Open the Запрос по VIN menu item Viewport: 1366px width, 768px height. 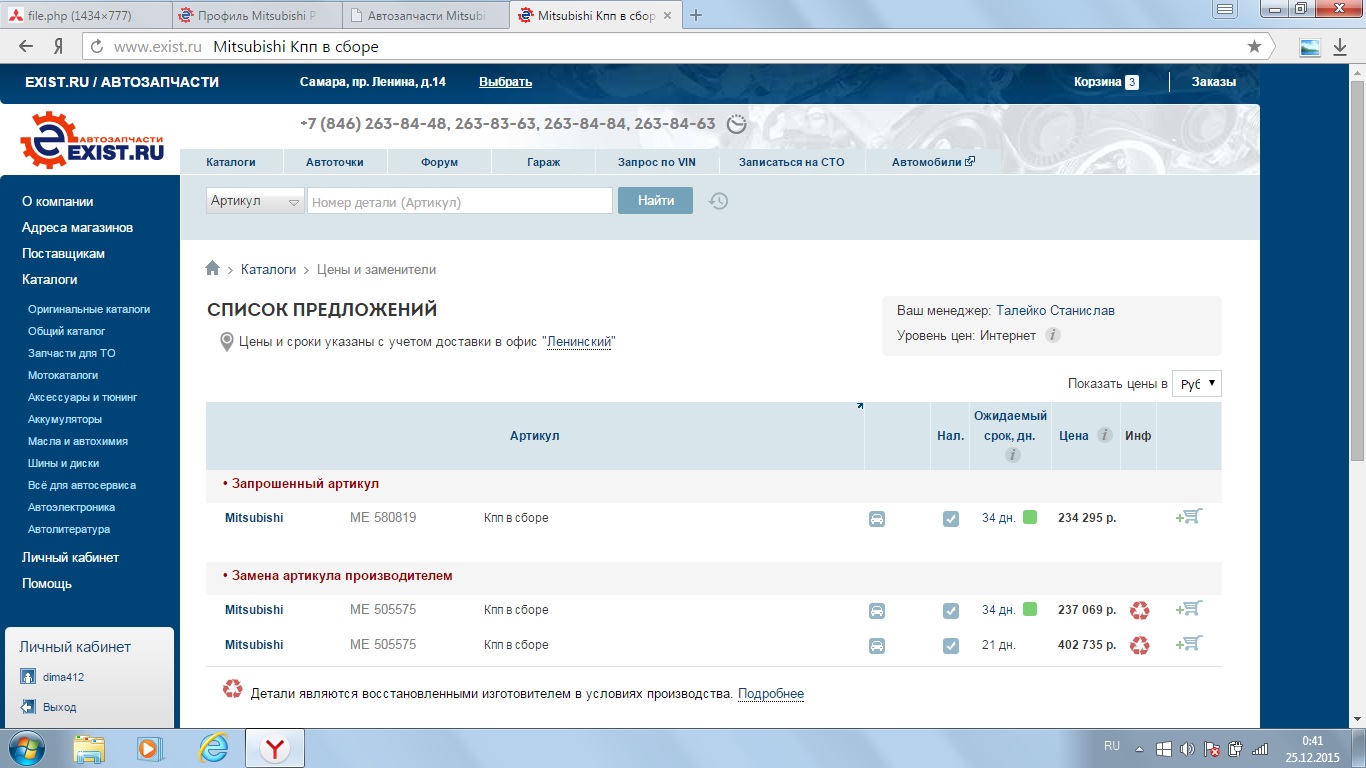(x=656, y=162)
